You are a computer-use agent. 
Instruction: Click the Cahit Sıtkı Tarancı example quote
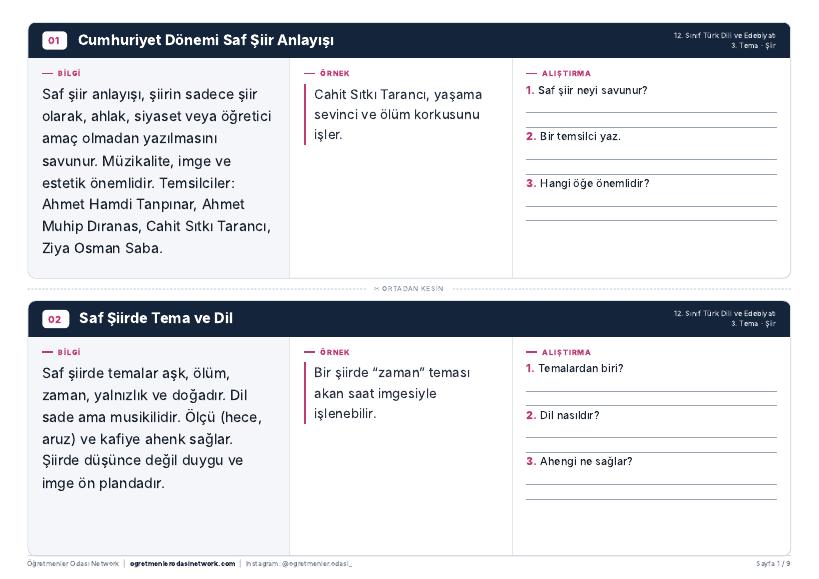[x=397, y=114]
